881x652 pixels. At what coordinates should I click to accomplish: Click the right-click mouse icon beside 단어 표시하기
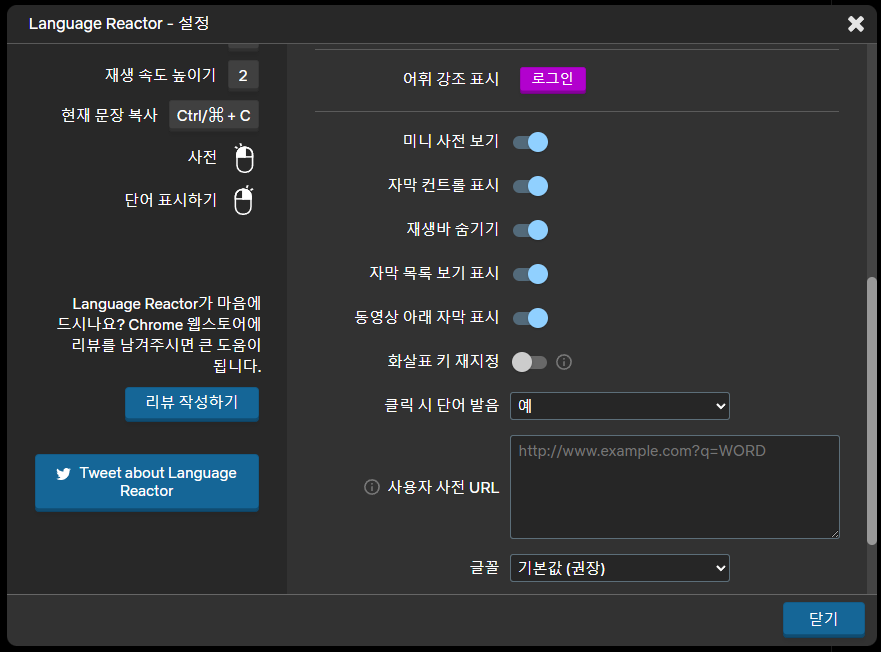[x=244, y=201]
